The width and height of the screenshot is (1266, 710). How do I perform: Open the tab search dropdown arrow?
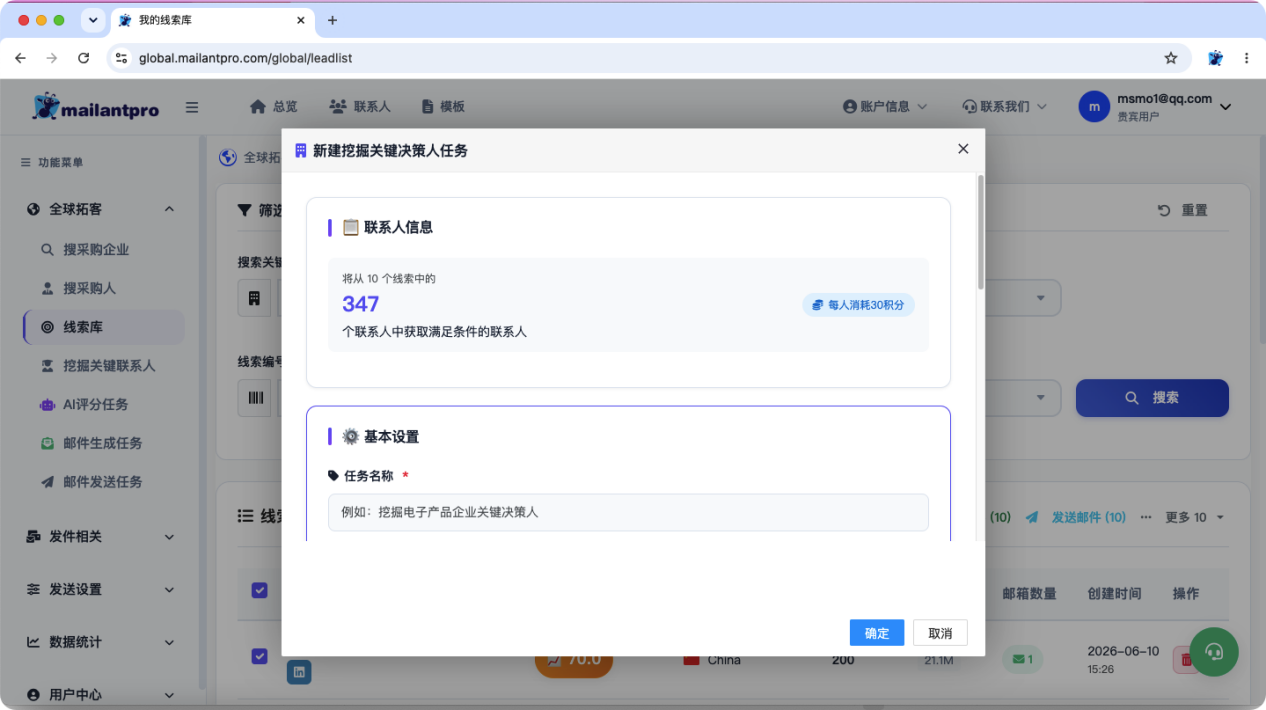pyautogui.click(x=93, y=20)
